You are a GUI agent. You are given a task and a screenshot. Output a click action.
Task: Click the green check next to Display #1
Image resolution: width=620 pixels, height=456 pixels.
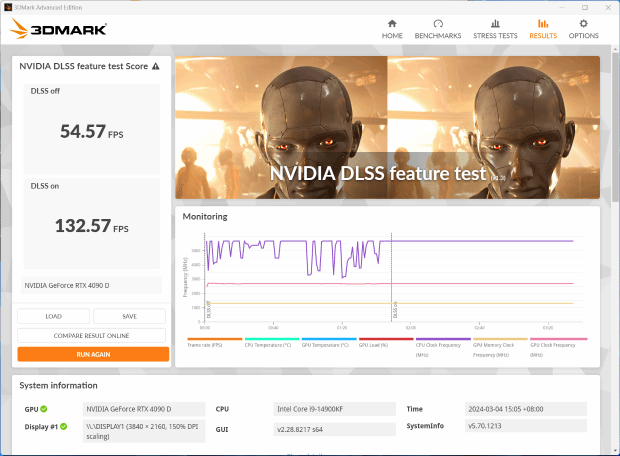[63, 426]
